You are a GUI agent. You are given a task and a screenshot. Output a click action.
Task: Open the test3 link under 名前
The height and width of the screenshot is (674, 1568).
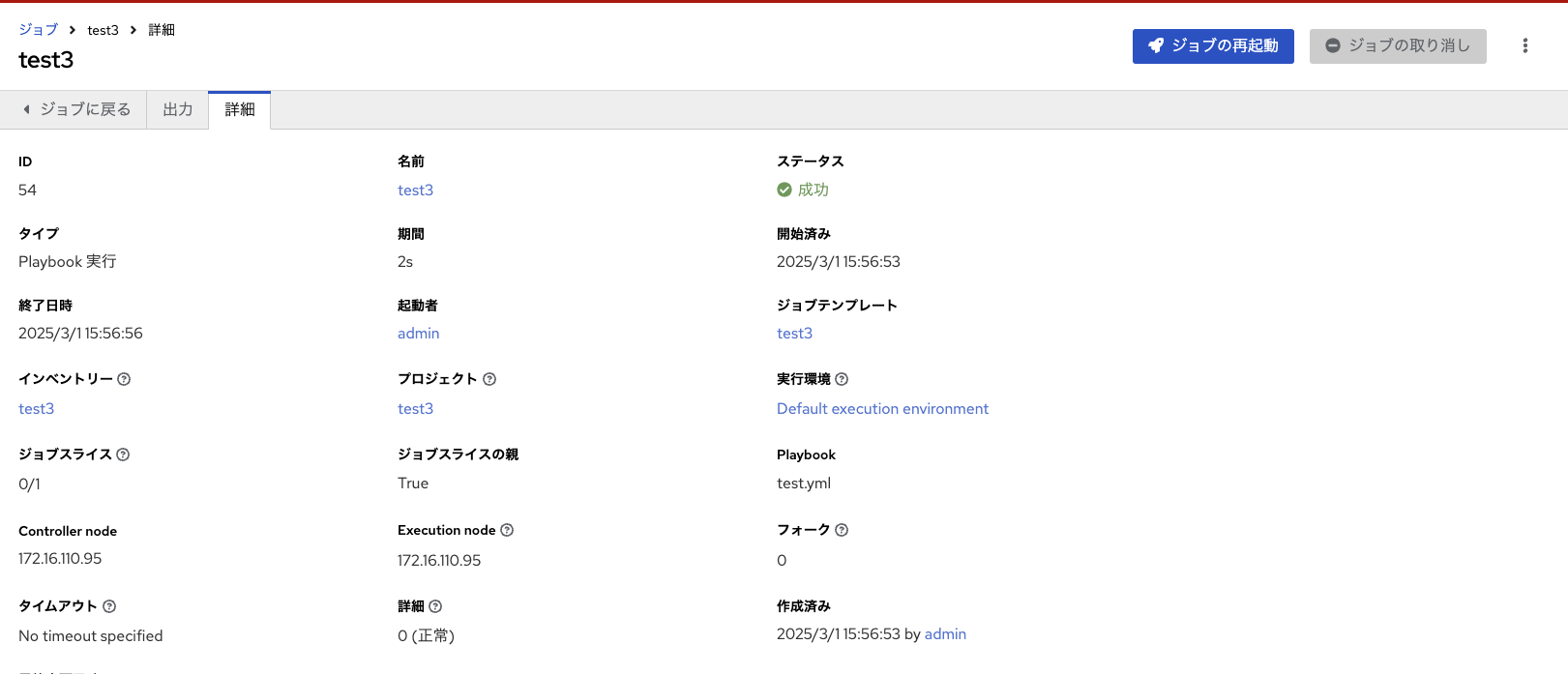pyautogui.click(x=415, y=190)
